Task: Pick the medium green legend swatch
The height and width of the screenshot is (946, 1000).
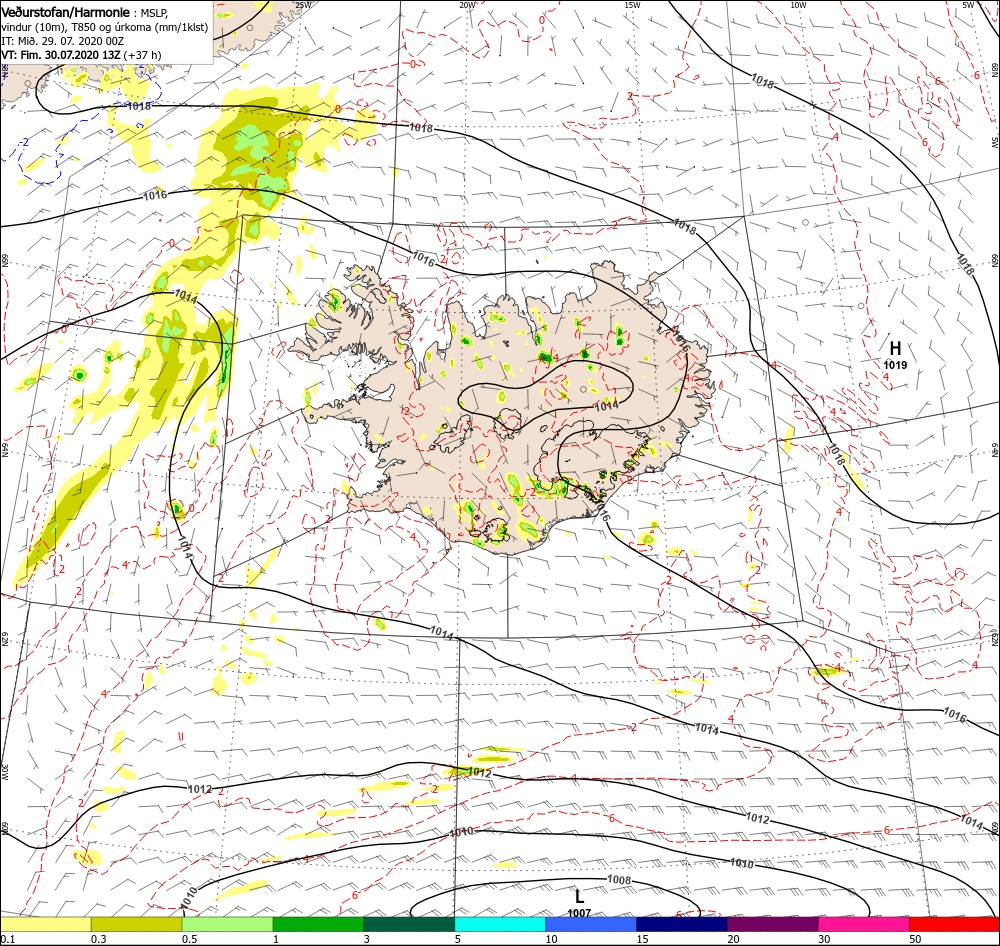Action: (318, 924)
